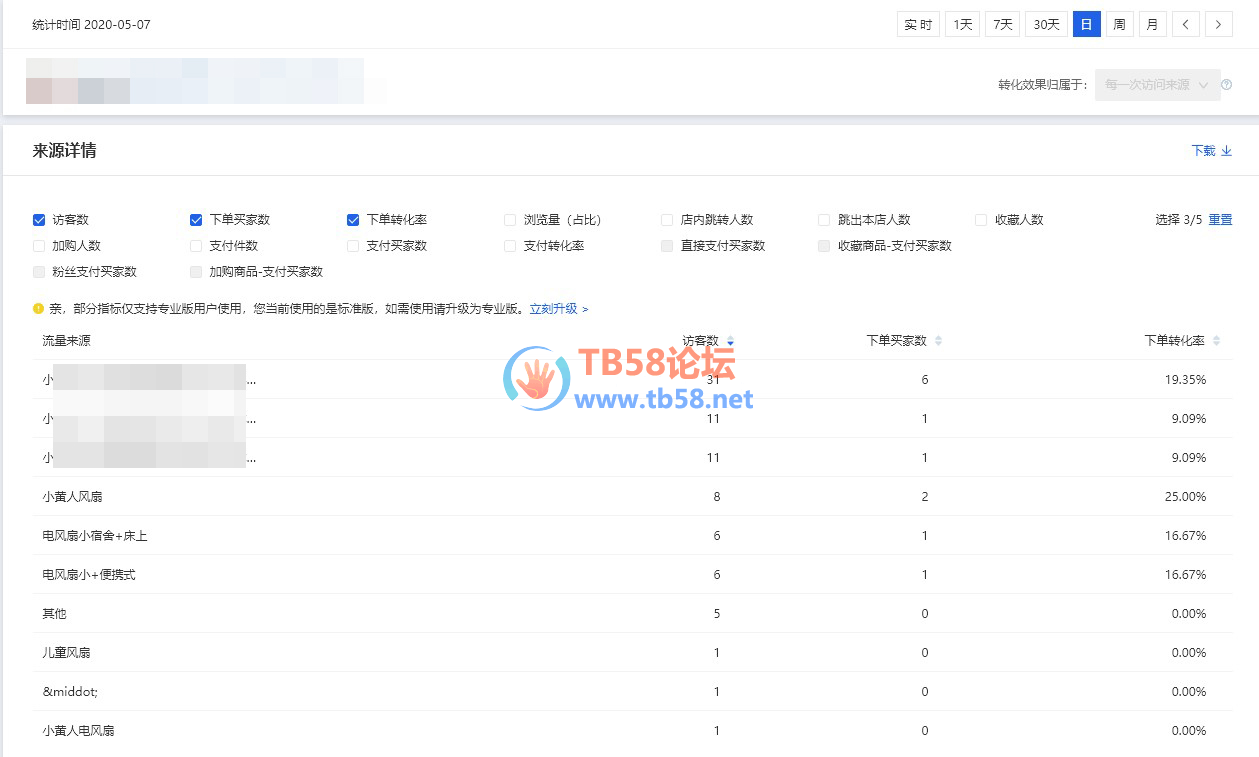
Task: Reset selected metrics with 重置
Action: pyautogui.click(x=1220, y=220)
